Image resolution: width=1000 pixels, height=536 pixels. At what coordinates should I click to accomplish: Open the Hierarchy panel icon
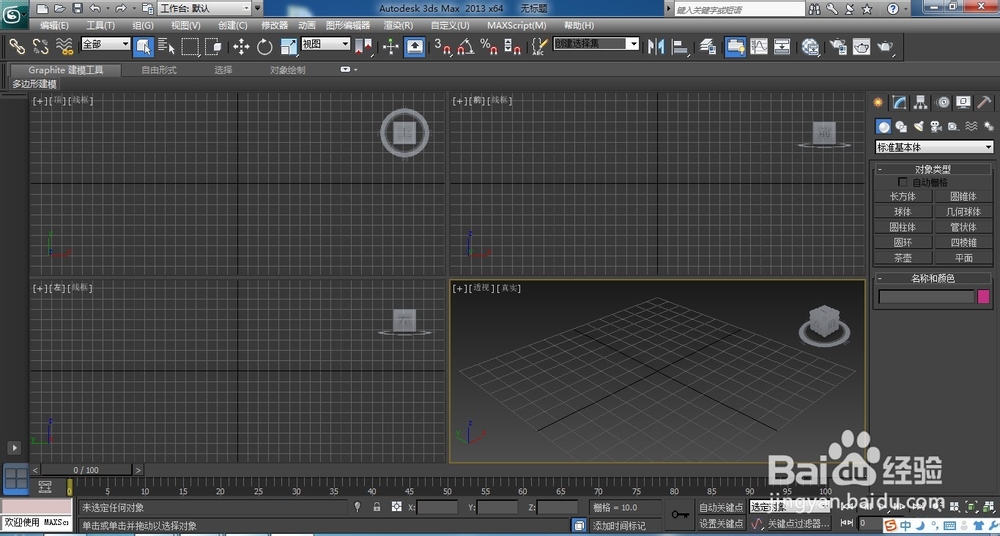(921, 102)
